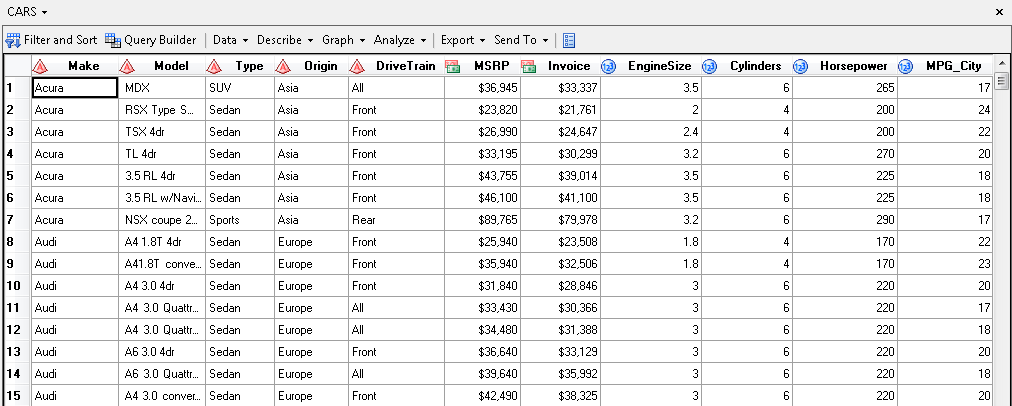The height and width of the screenshot is (406, 1012).
Task: Select the Horsepower column header
Action: tap(845, 66)
